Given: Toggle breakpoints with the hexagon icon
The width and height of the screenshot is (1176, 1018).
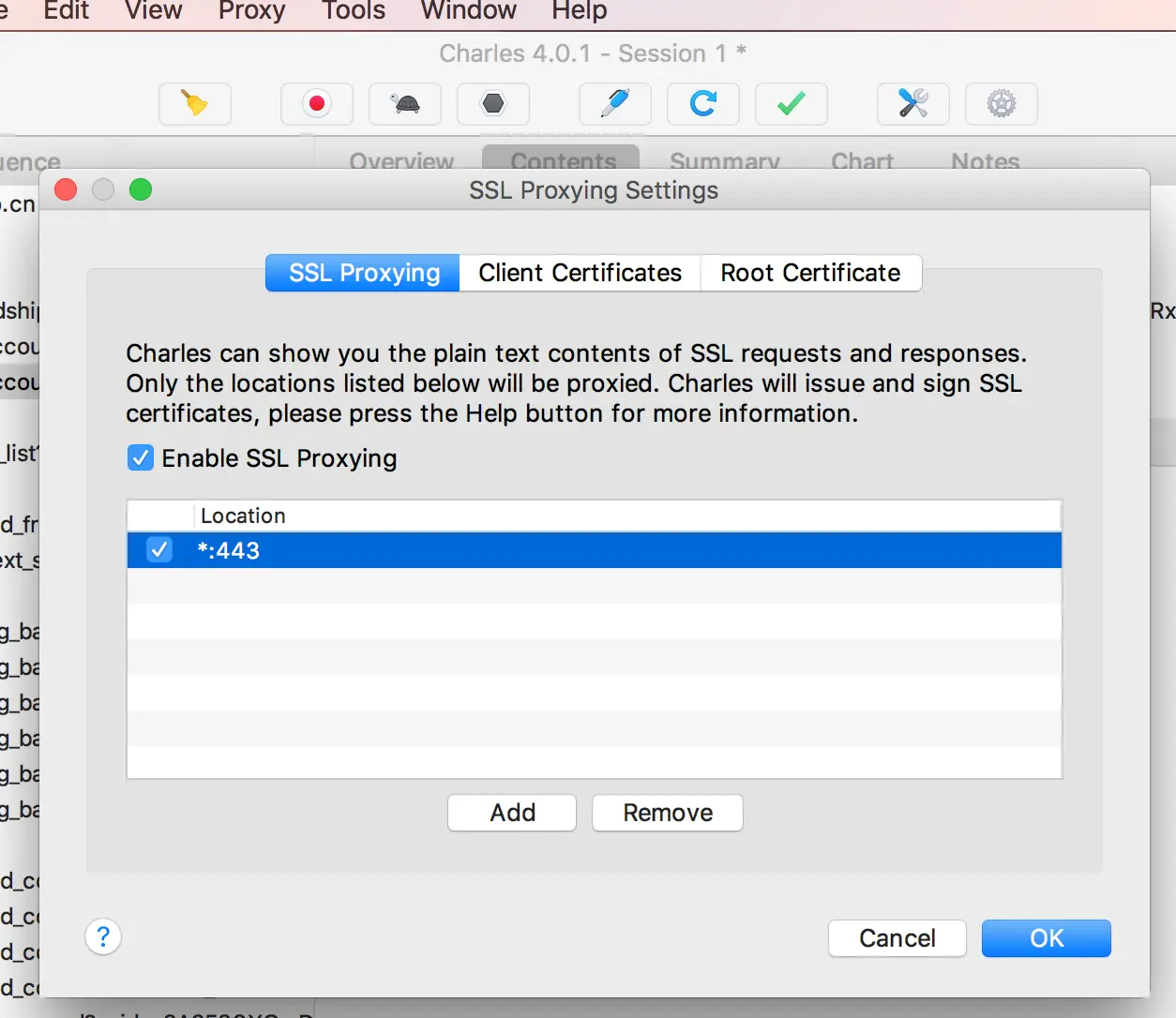Looking at the screenshot, I should tap(493, 103).
